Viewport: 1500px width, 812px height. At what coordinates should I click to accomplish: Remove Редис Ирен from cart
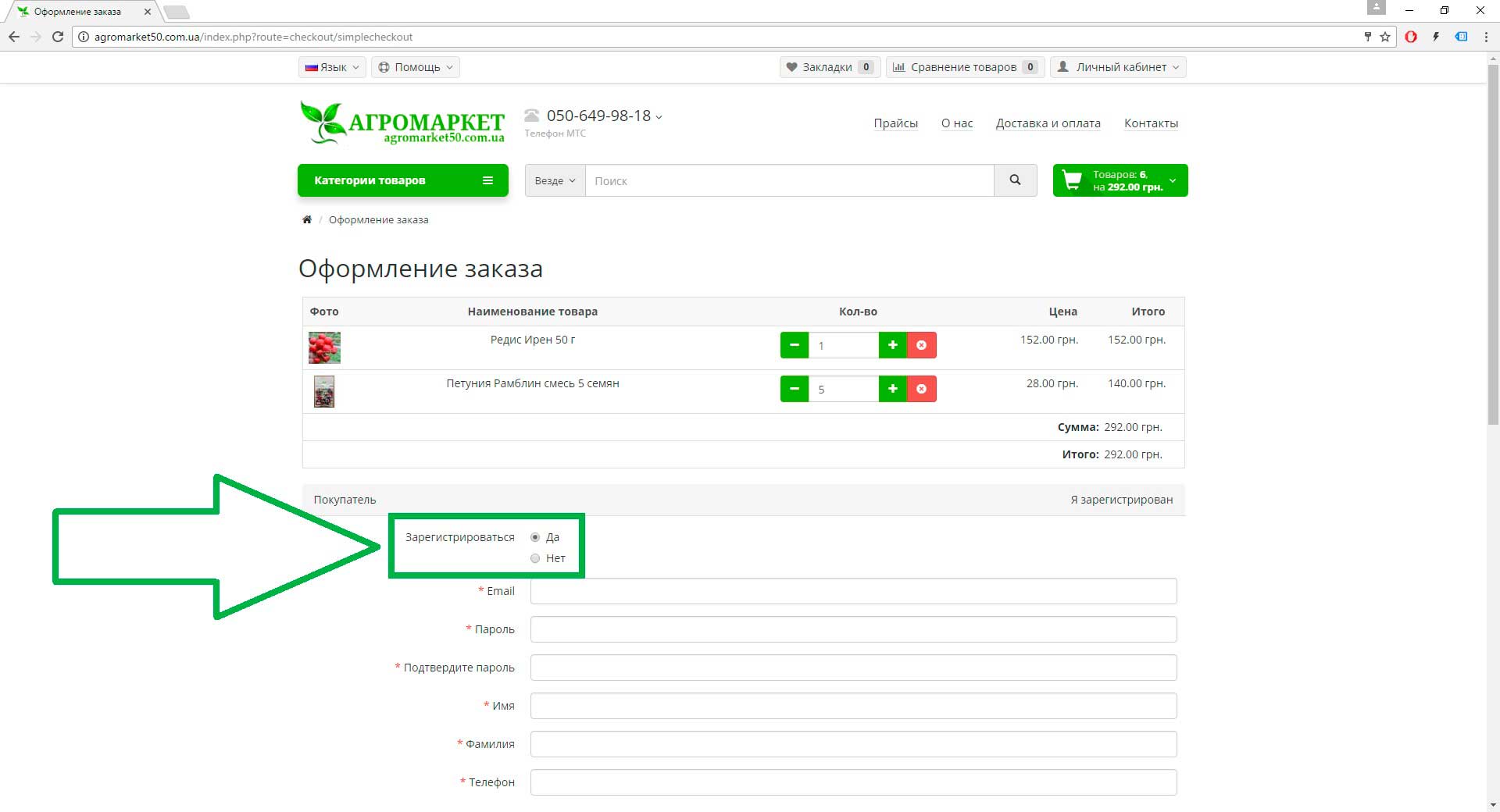pos(922,345)
